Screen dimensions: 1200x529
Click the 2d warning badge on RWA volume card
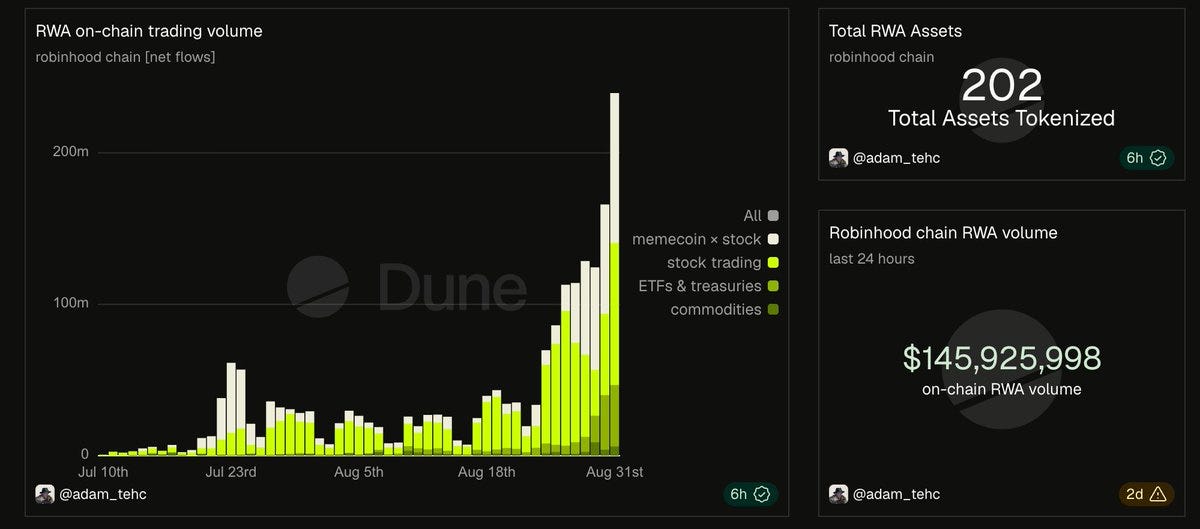click(1146, 494)
